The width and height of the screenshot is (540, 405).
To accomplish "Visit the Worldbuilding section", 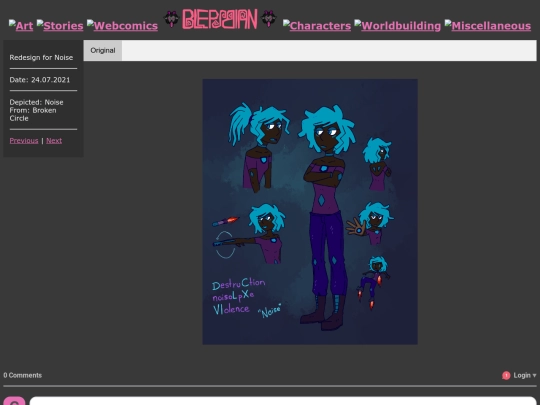I will (x=397, y=25).
